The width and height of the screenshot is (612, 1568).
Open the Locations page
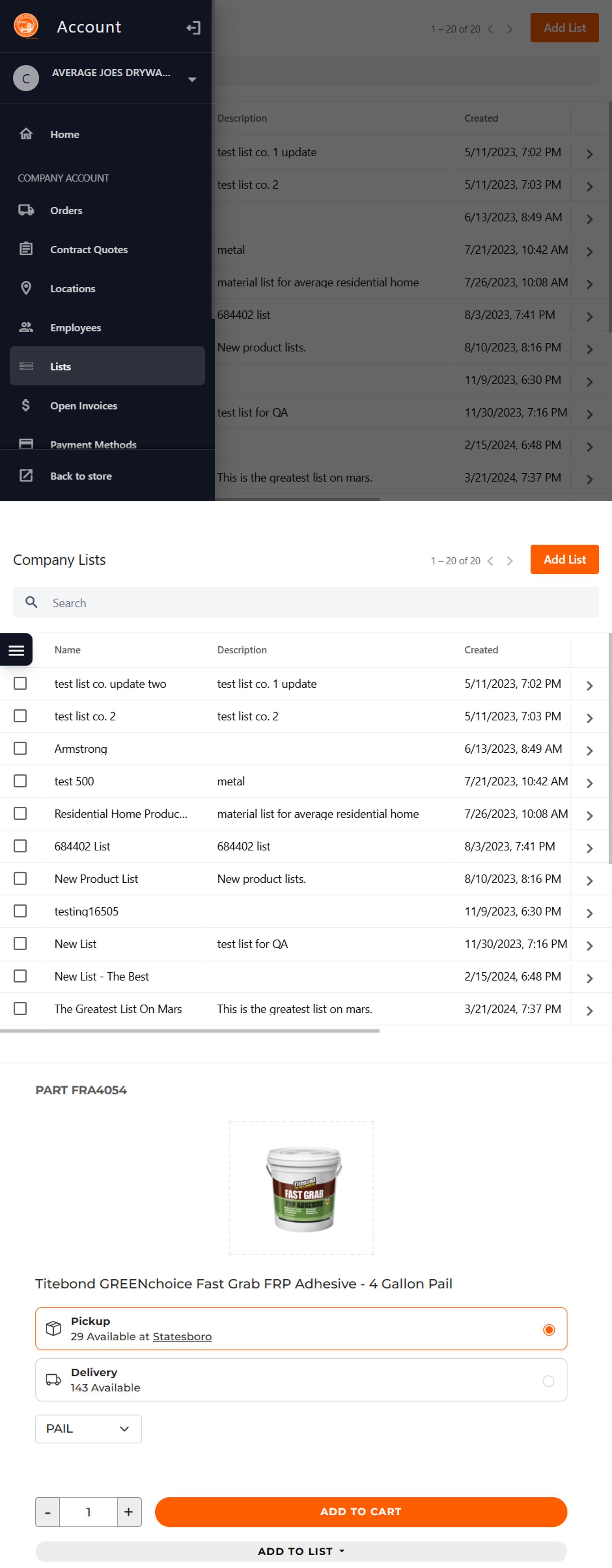(107, 288)
